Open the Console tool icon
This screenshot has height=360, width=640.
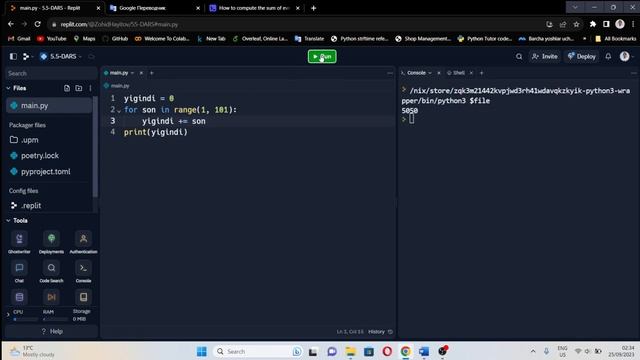point(83,271)
